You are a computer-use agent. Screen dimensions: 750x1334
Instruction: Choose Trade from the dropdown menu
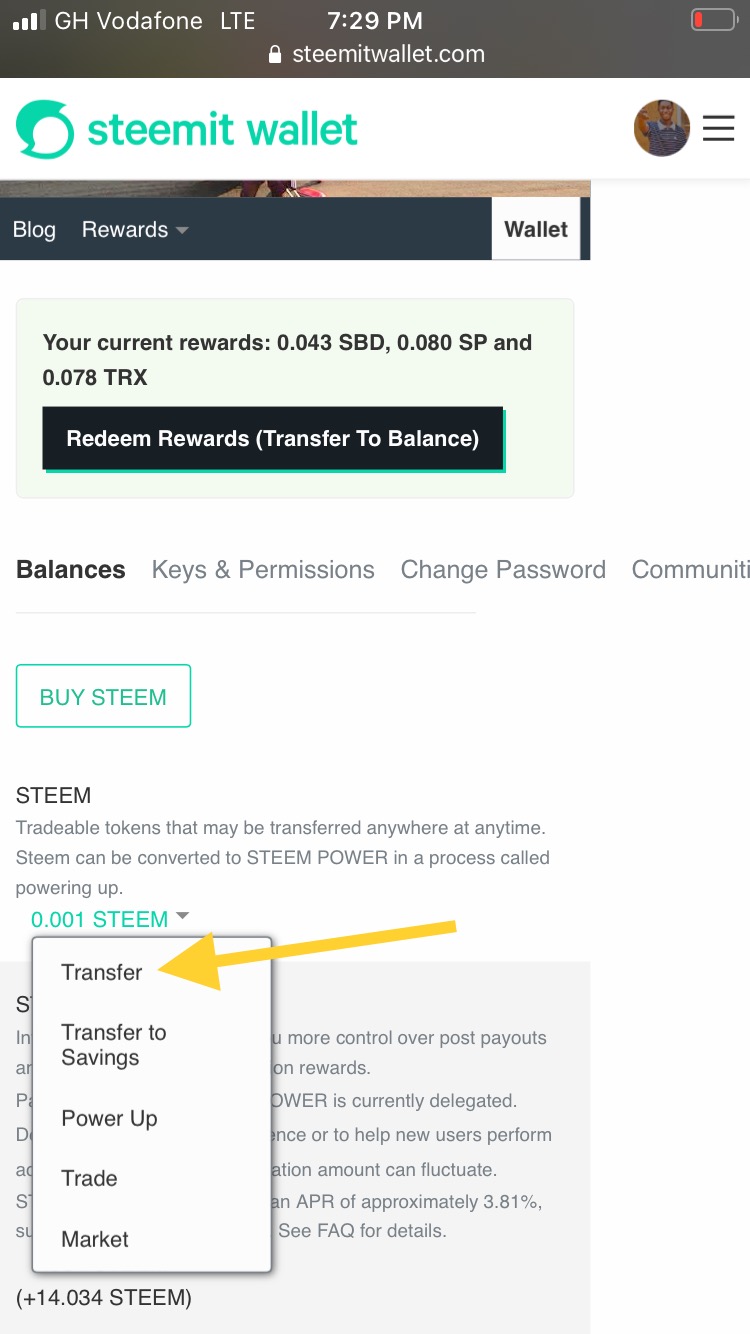pos(89,1178)
